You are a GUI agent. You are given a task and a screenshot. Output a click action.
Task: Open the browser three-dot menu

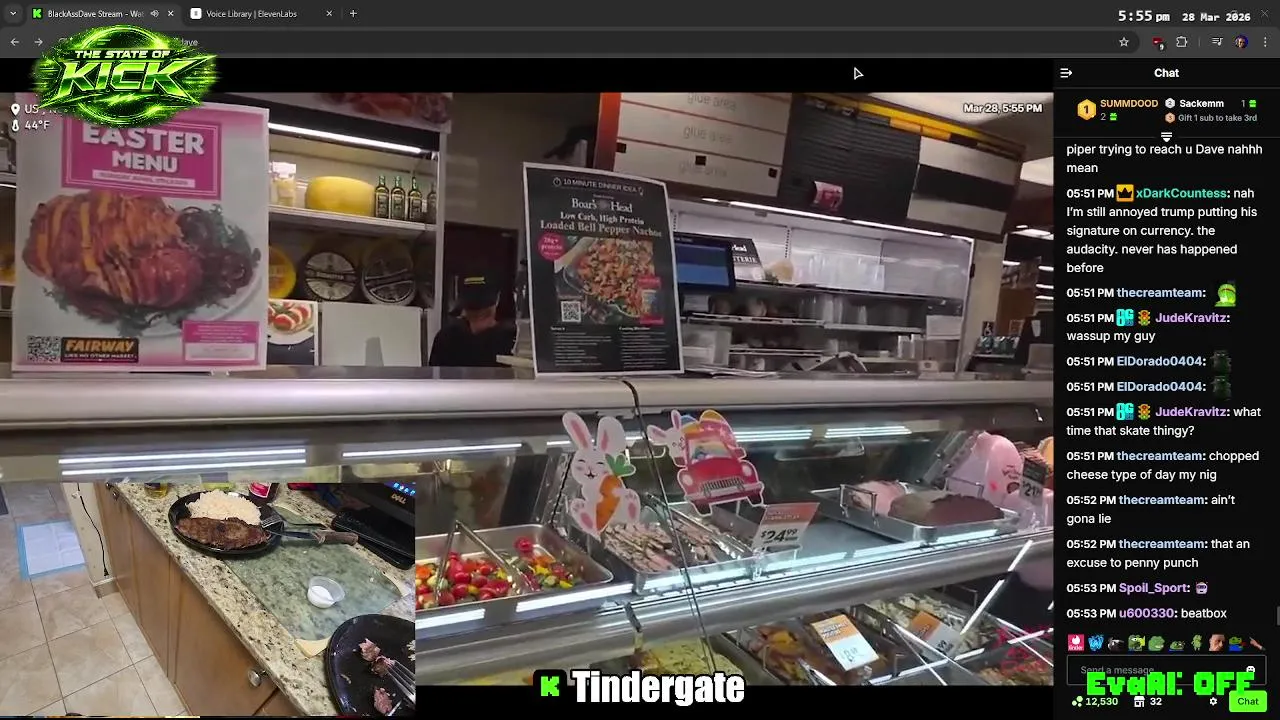point(1266,42)
